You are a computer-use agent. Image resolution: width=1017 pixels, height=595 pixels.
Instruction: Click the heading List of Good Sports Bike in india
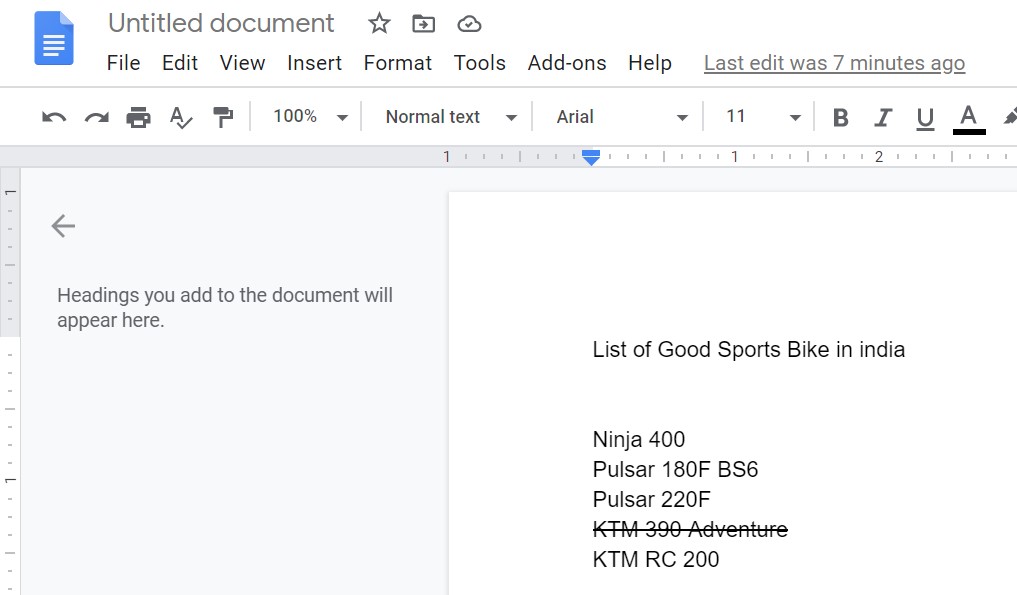[748, 350]
